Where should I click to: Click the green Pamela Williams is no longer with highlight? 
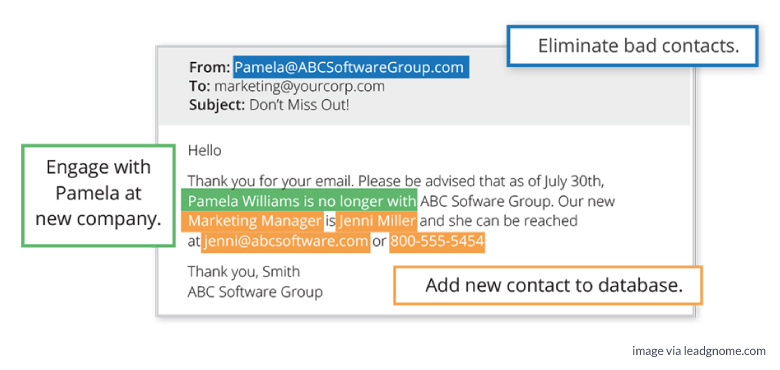tap(299, 200)
